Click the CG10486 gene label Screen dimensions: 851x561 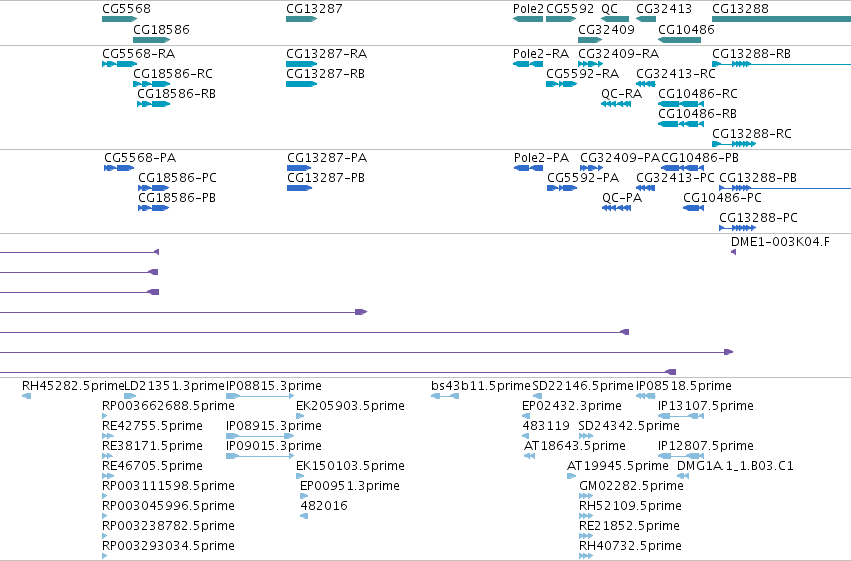pos(686,29)
